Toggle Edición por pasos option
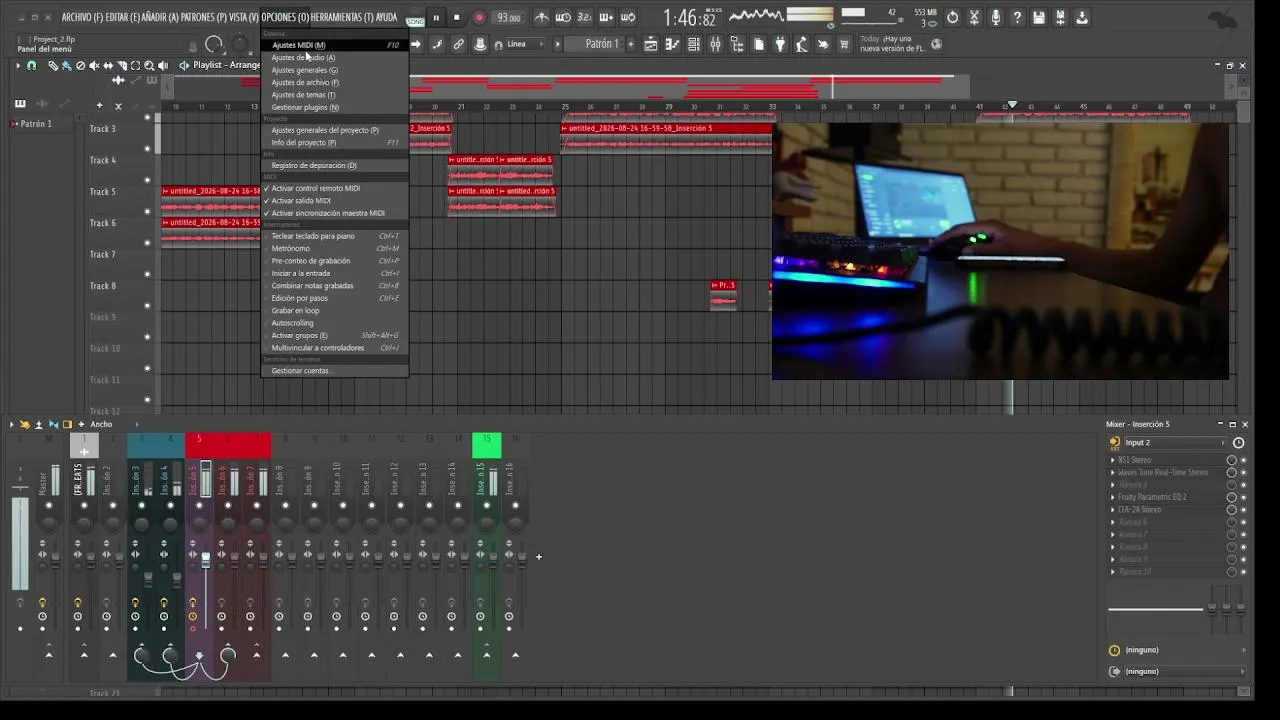 [335, 298]
